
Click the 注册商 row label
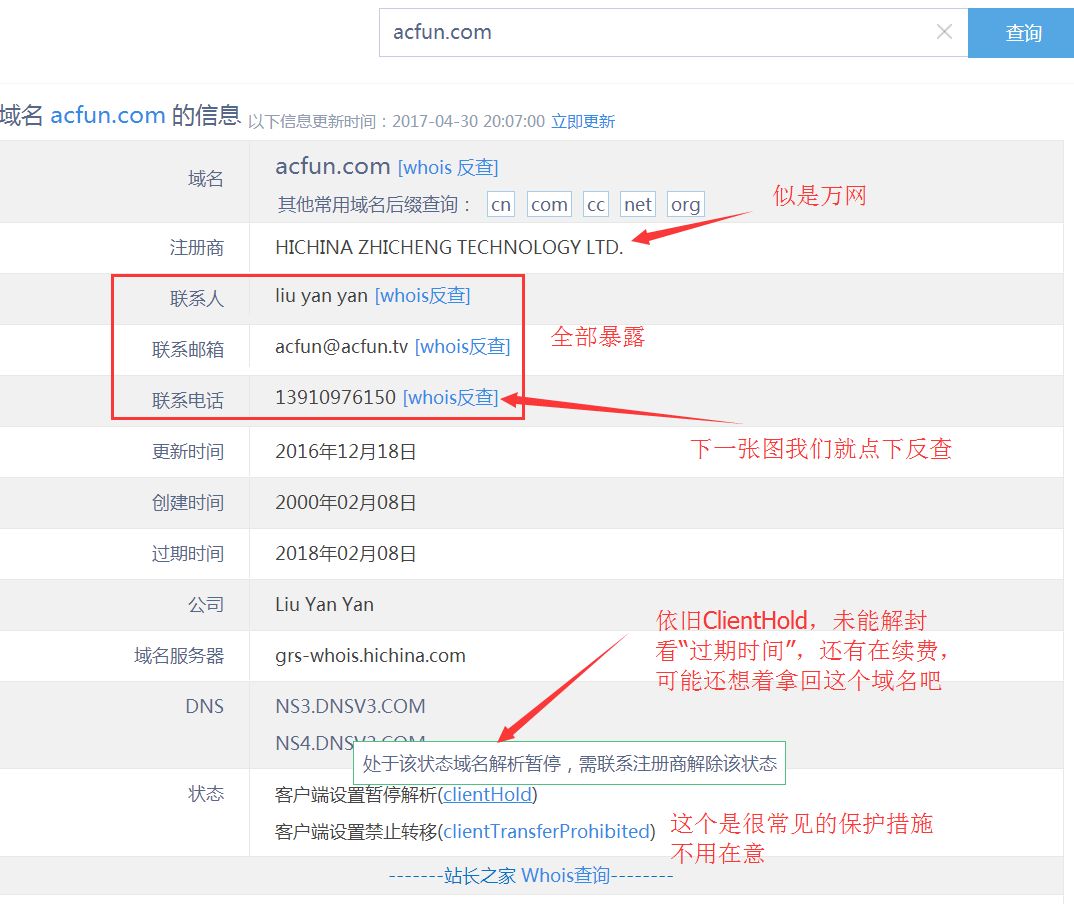pos(197,247)
